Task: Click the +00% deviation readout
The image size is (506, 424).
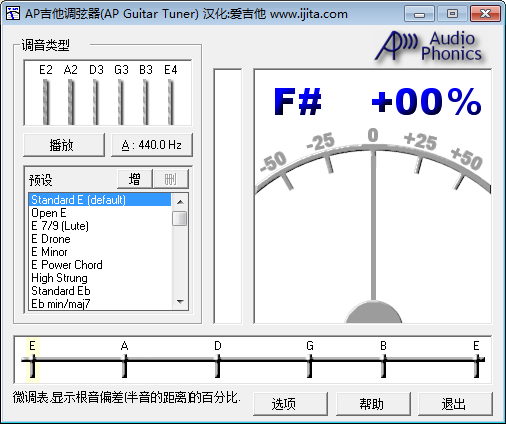Action: pos(426,101)
